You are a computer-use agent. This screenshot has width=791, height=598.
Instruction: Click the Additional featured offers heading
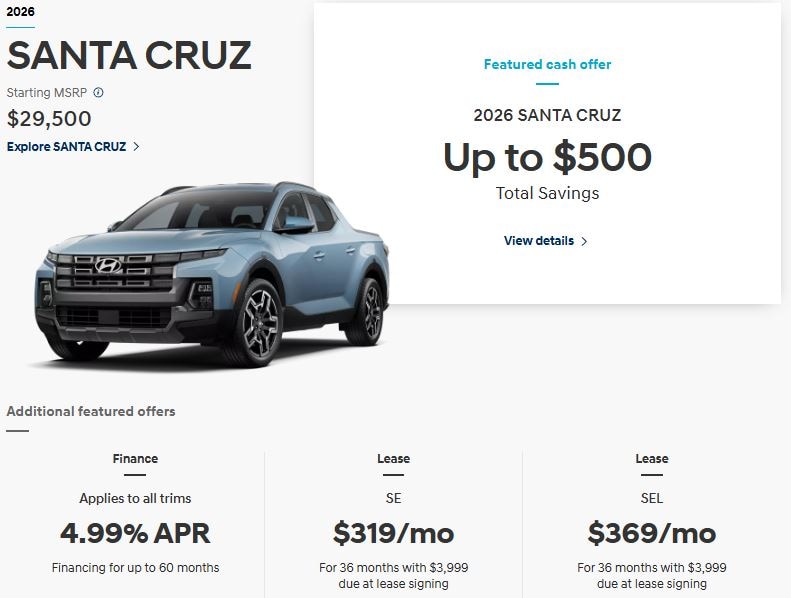91,411
